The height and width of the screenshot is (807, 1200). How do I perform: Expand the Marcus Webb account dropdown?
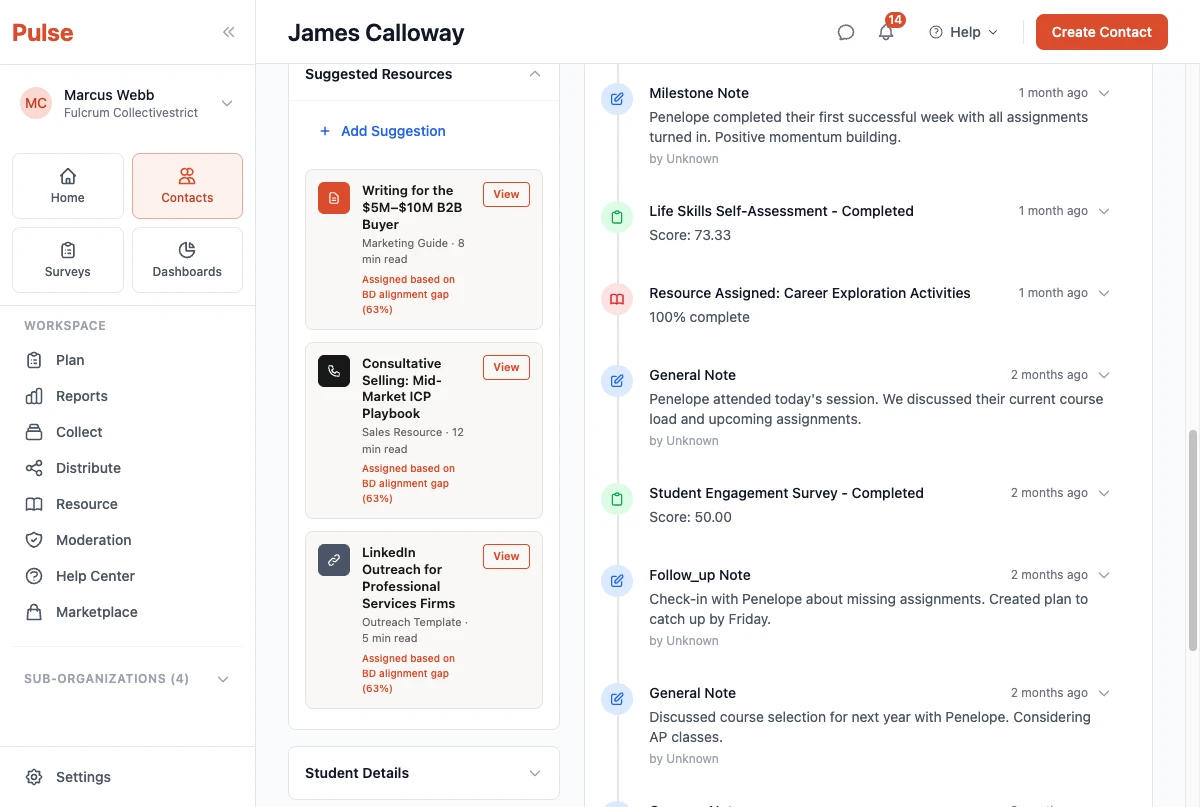[x=227, y=103]
